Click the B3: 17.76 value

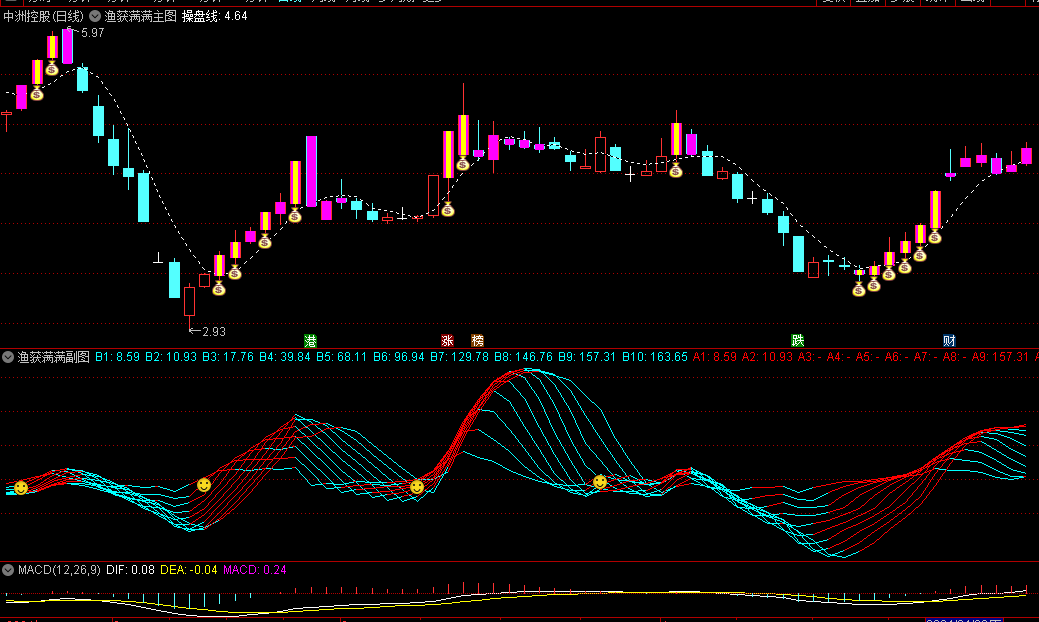click(x=228, y=357)
